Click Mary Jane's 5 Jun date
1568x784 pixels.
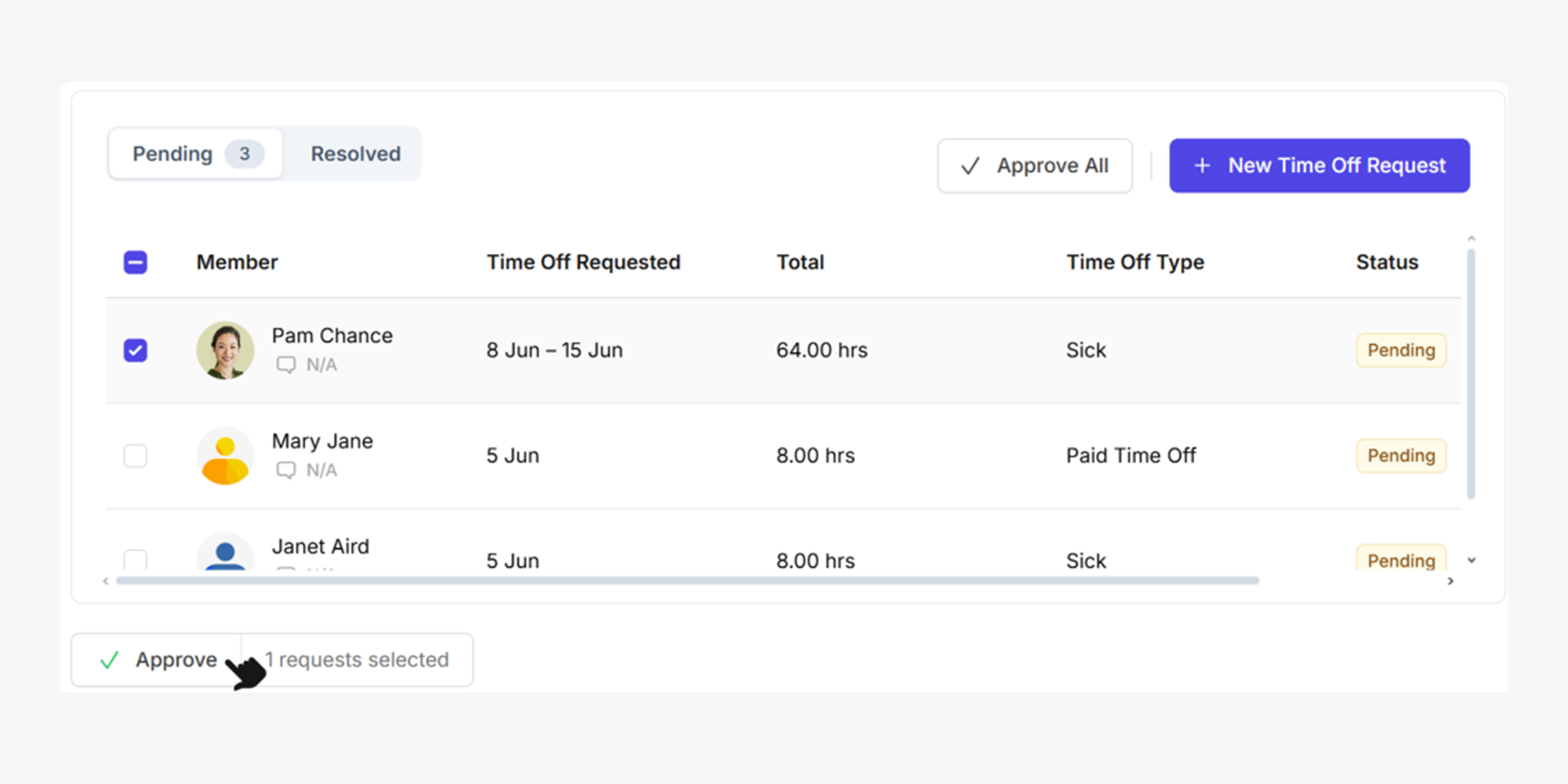513,456
